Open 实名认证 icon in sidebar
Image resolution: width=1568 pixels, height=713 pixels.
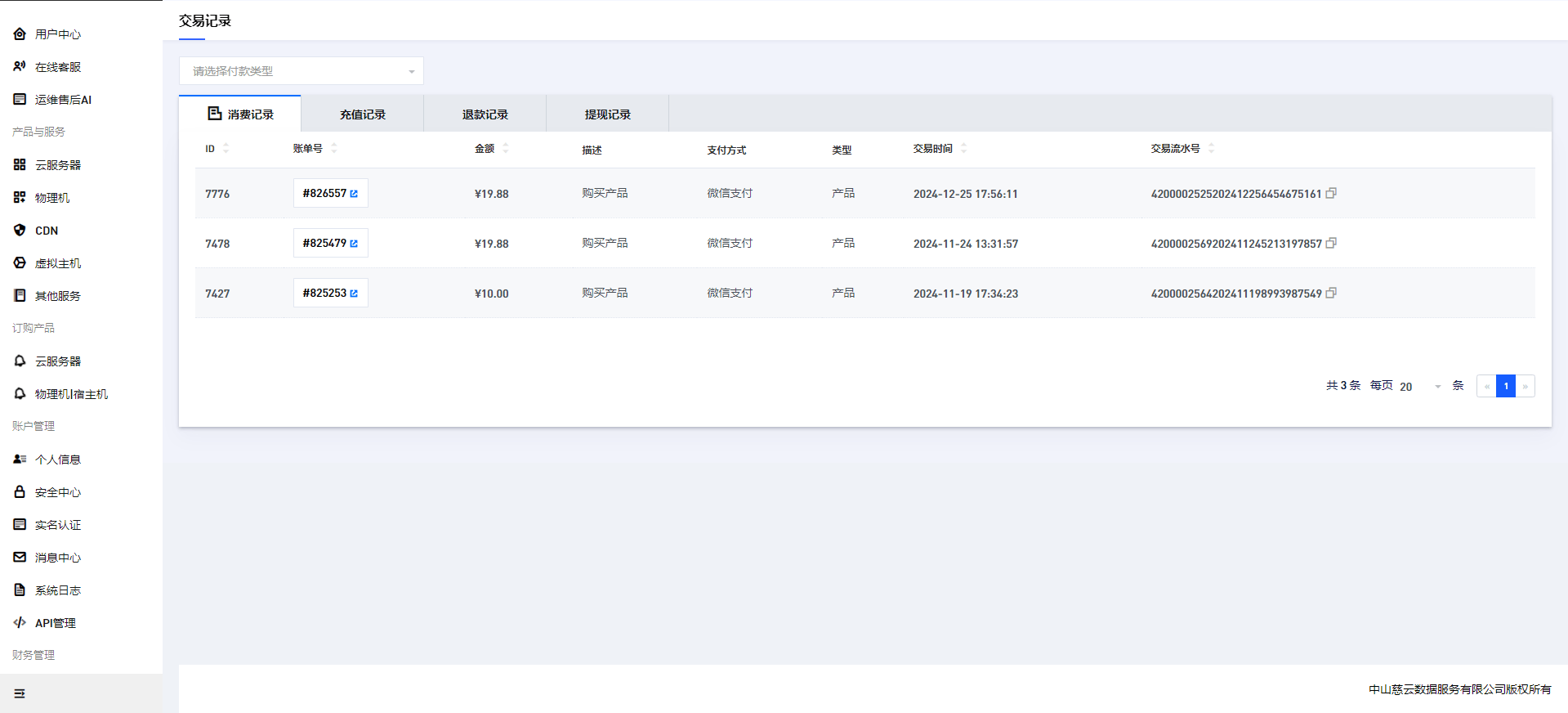point(20,524)
